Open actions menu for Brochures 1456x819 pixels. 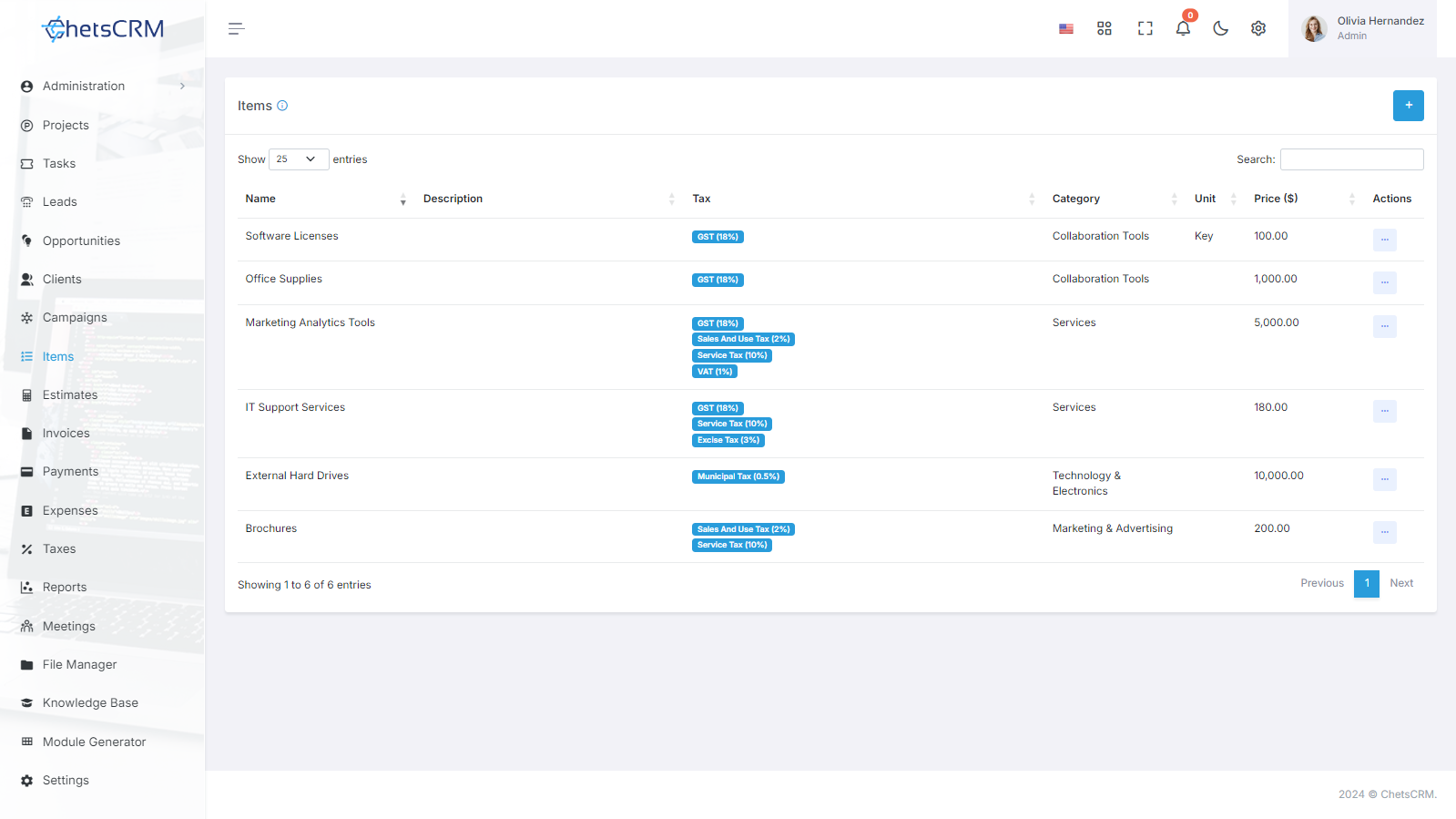(x=1384, y=532)
